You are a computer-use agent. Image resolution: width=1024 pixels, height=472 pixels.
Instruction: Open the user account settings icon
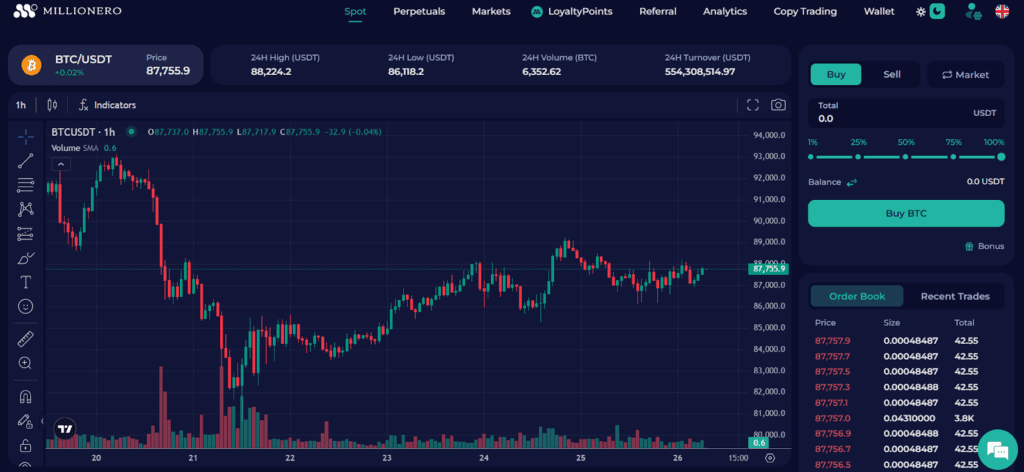coord(973,12)
